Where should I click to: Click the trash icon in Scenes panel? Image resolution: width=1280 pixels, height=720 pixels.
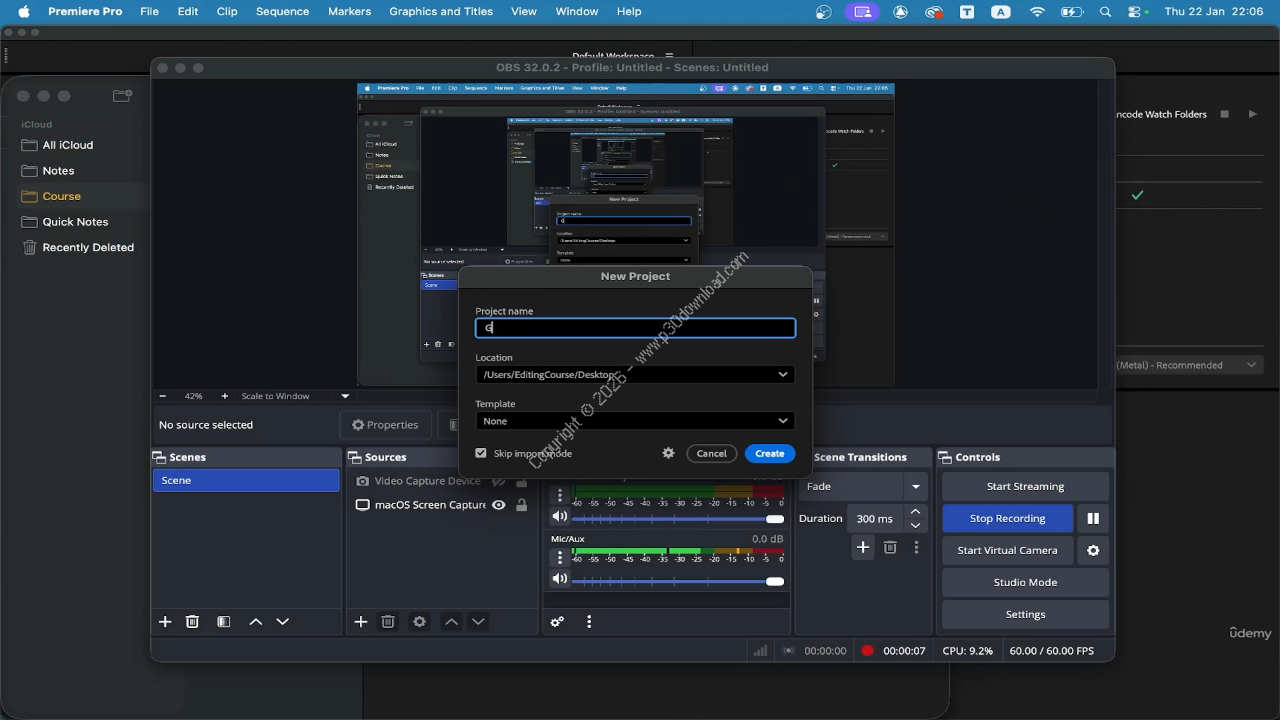click(193, 621)
